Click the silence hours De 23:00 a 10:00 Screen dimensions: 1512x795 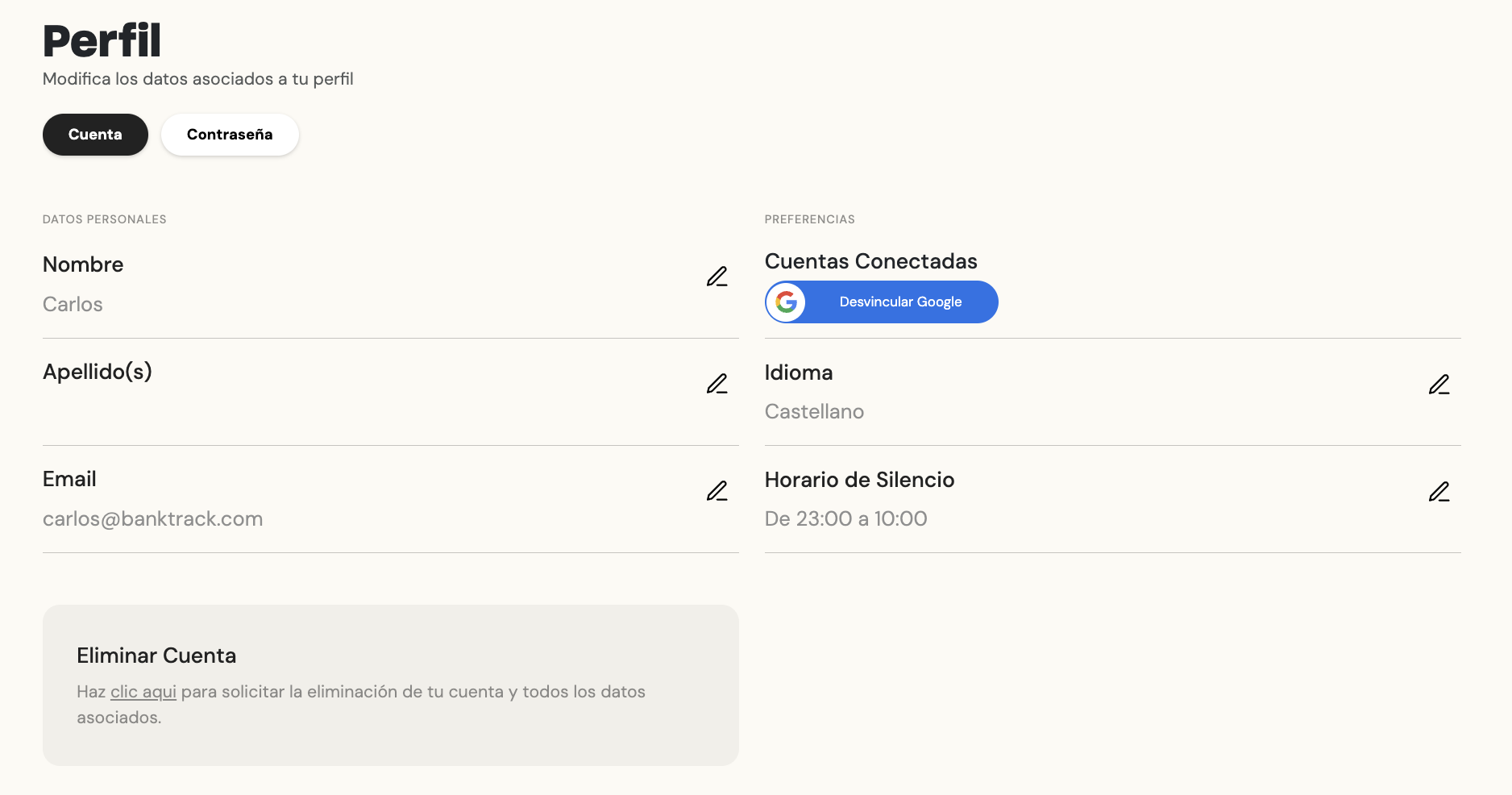pos(845,519)
